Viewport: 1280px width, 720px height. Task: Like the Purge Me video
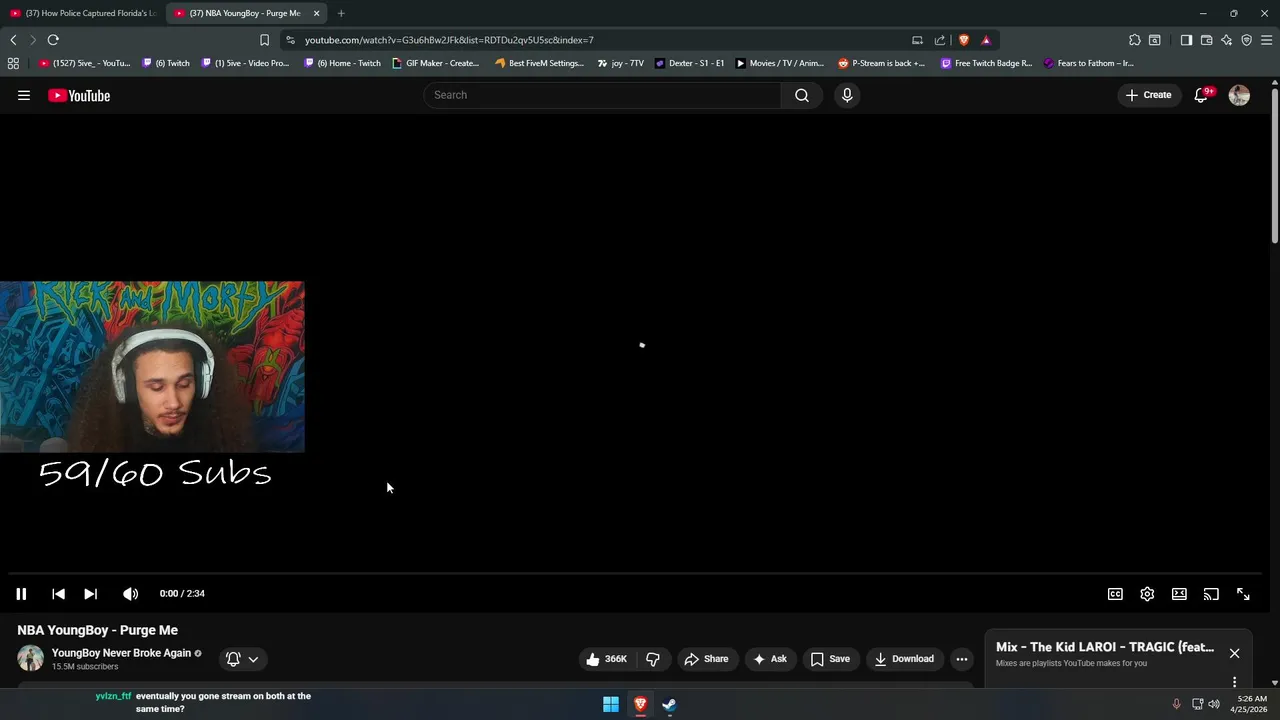(606, 659)
